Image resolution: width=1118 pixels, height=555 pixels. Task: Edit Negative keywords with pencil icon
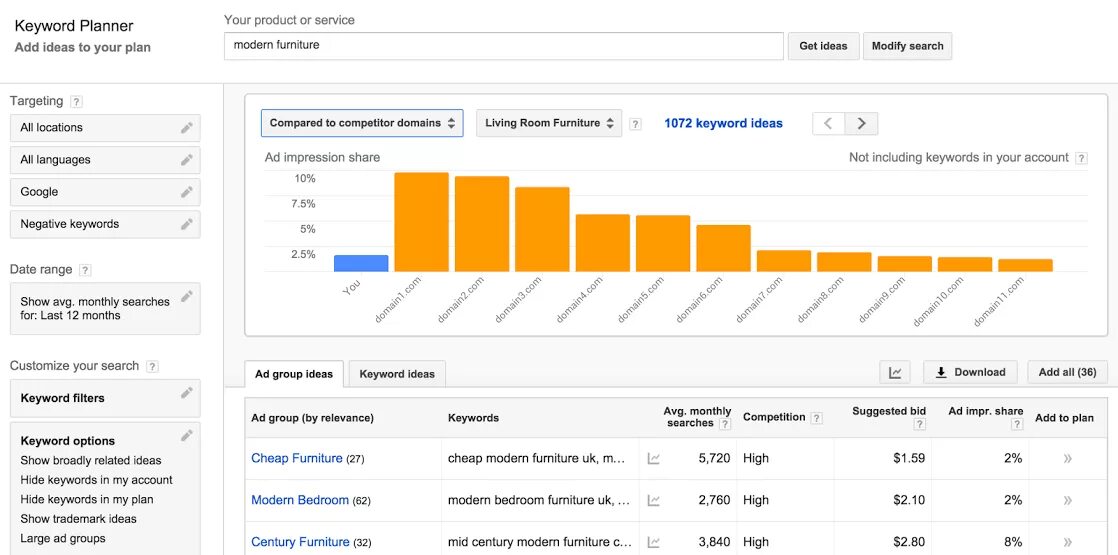click(186, 224)
